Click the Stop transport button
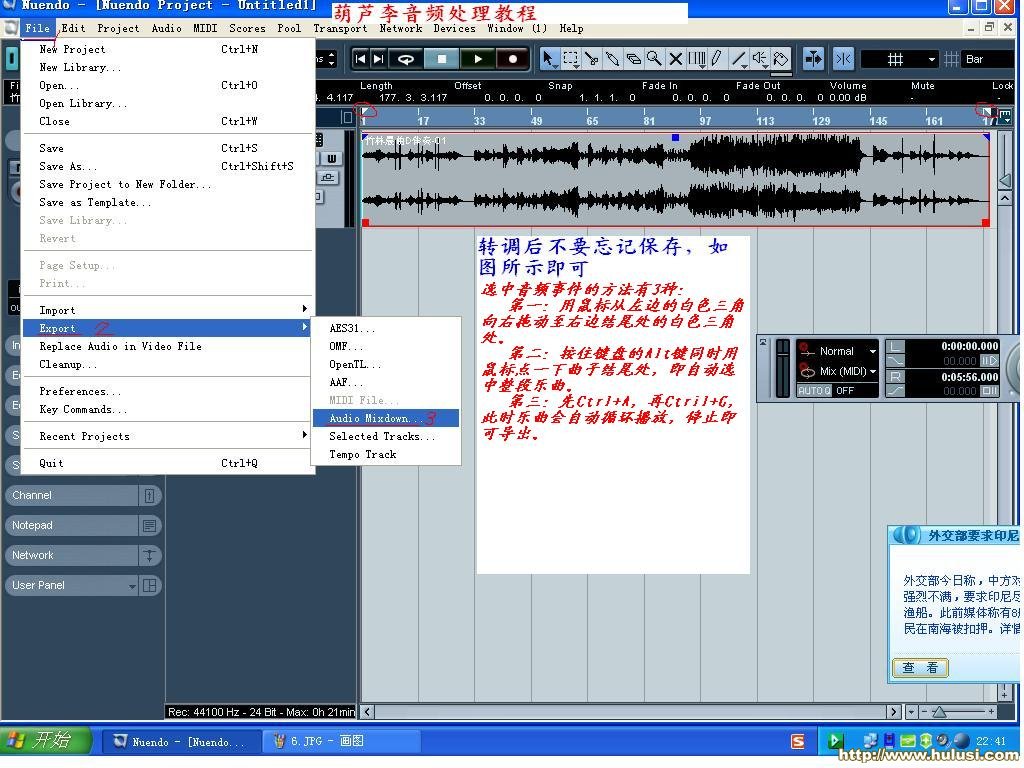1024x768 pixels. point(441,59)
